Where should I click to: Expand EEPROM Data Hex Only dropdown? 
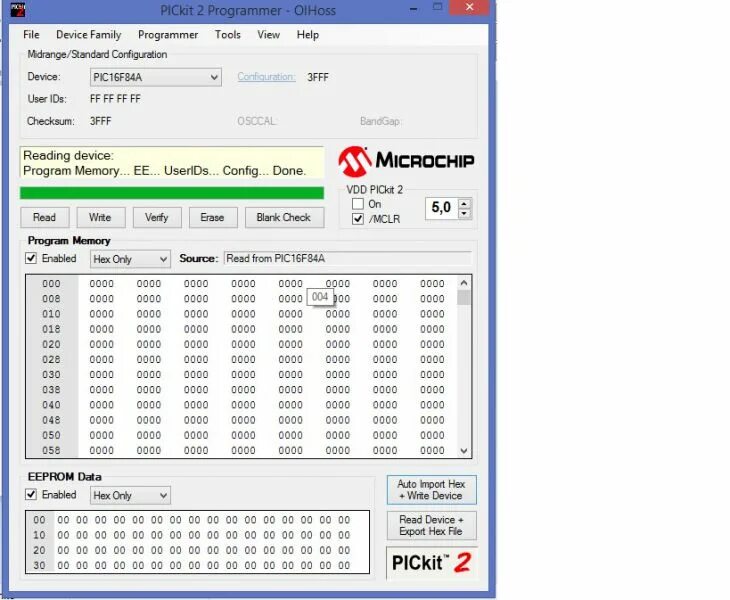130,495
